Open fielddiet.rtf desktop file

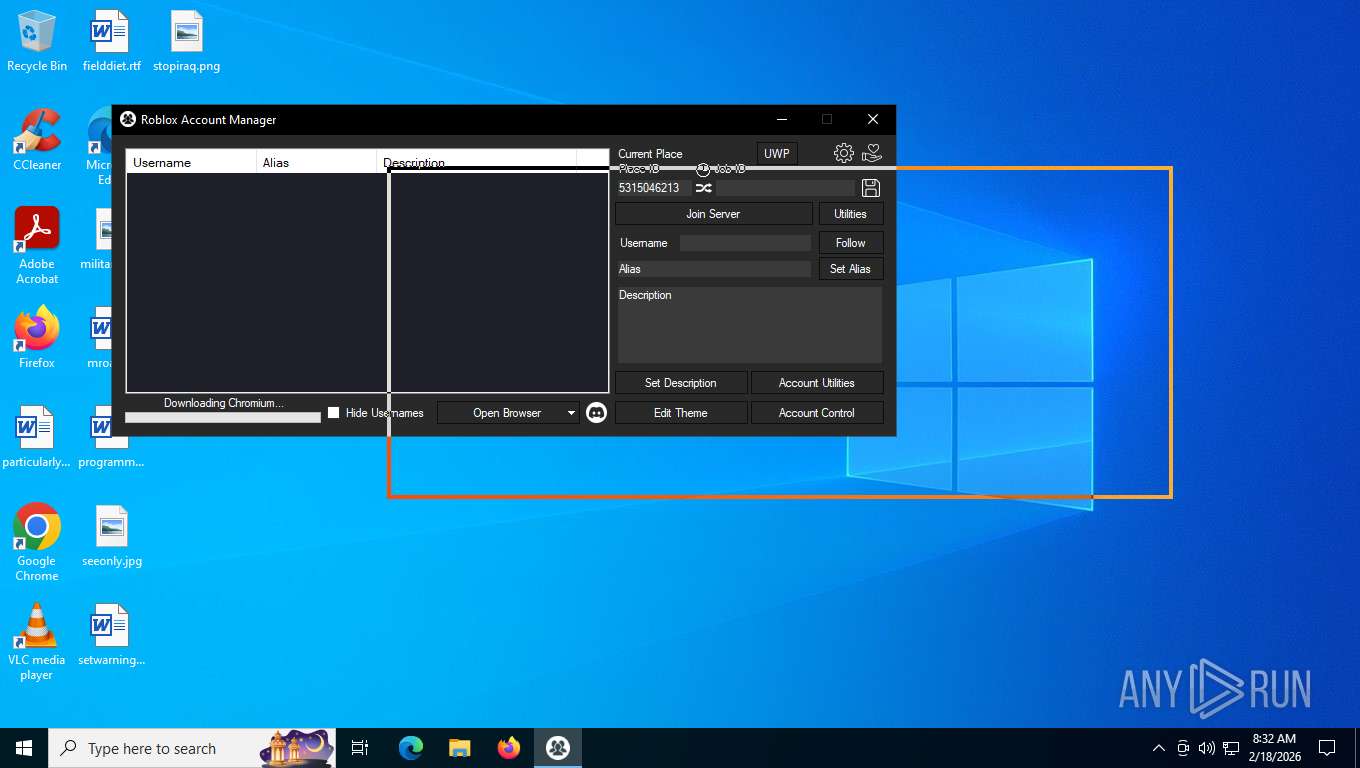pos(111,42)
